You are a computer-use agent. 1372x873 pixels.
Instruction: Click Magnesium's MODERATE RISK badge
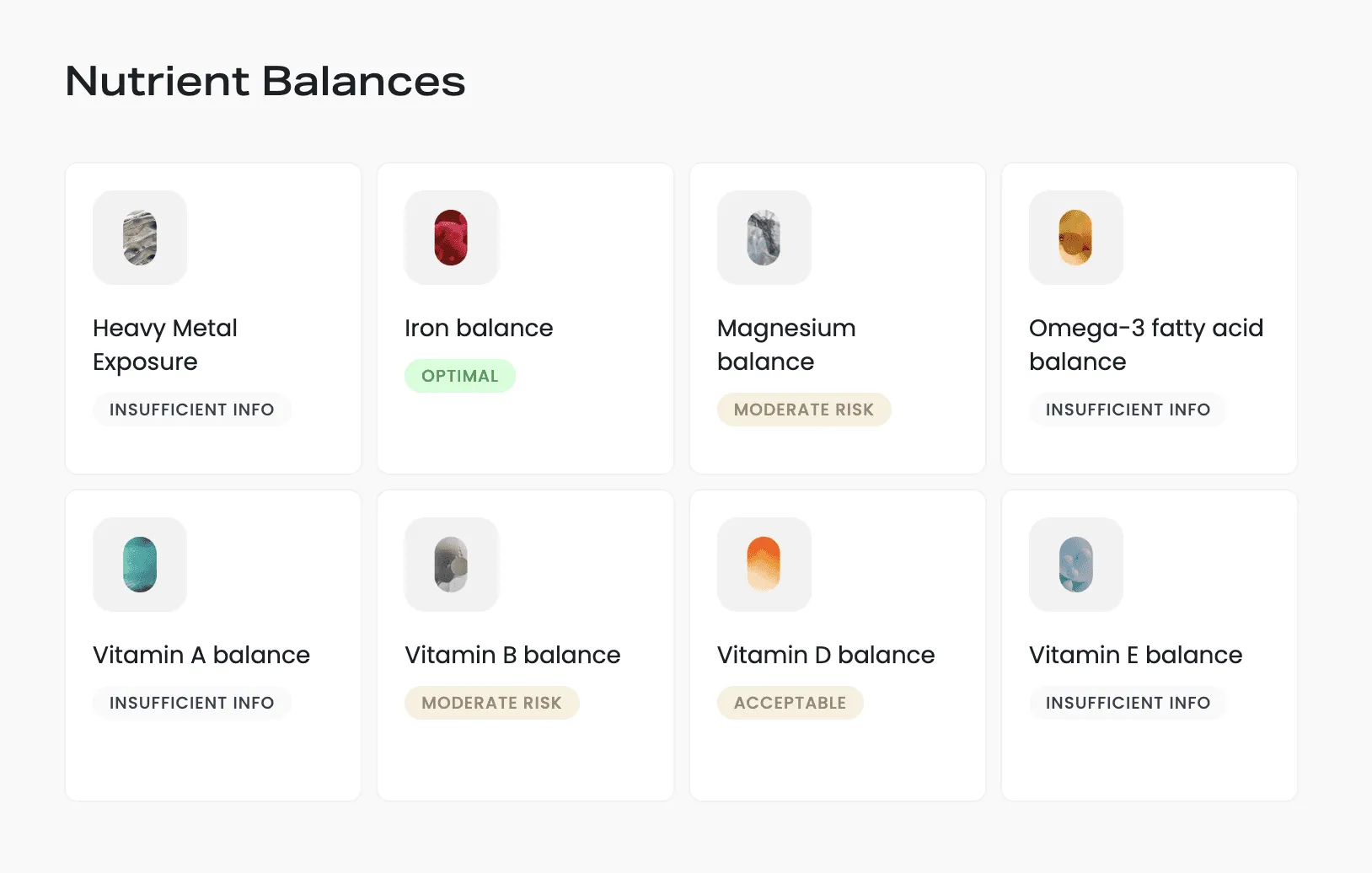[803, 410]
